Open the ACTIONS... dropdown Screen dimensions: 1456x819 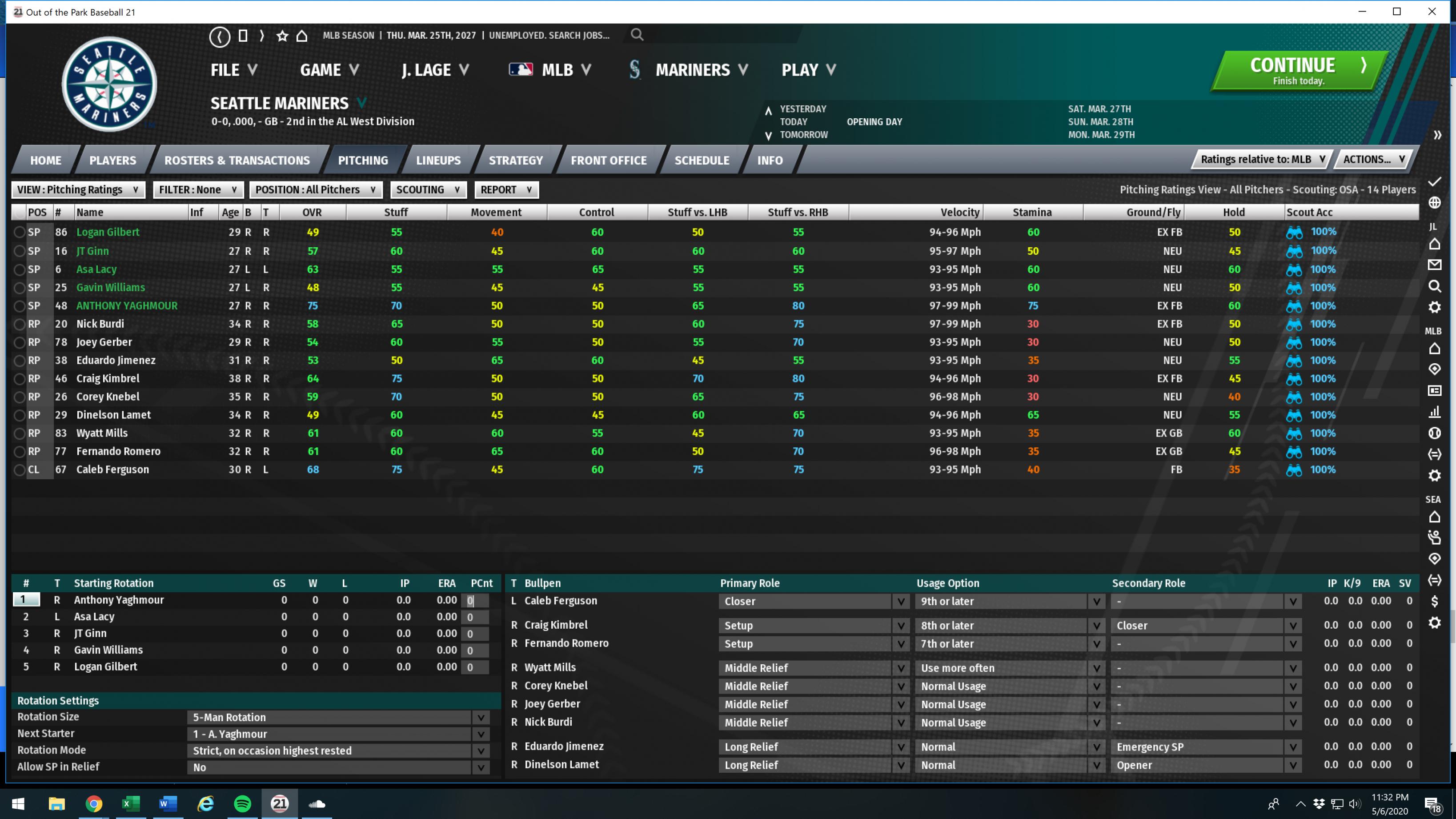(1374, 159)
